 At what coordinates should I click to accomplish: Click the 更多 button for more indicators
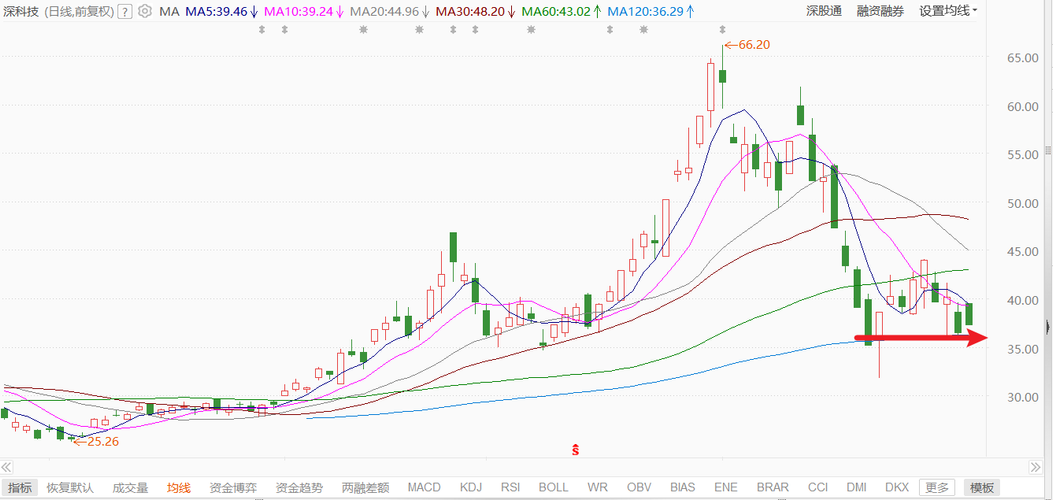937,488
